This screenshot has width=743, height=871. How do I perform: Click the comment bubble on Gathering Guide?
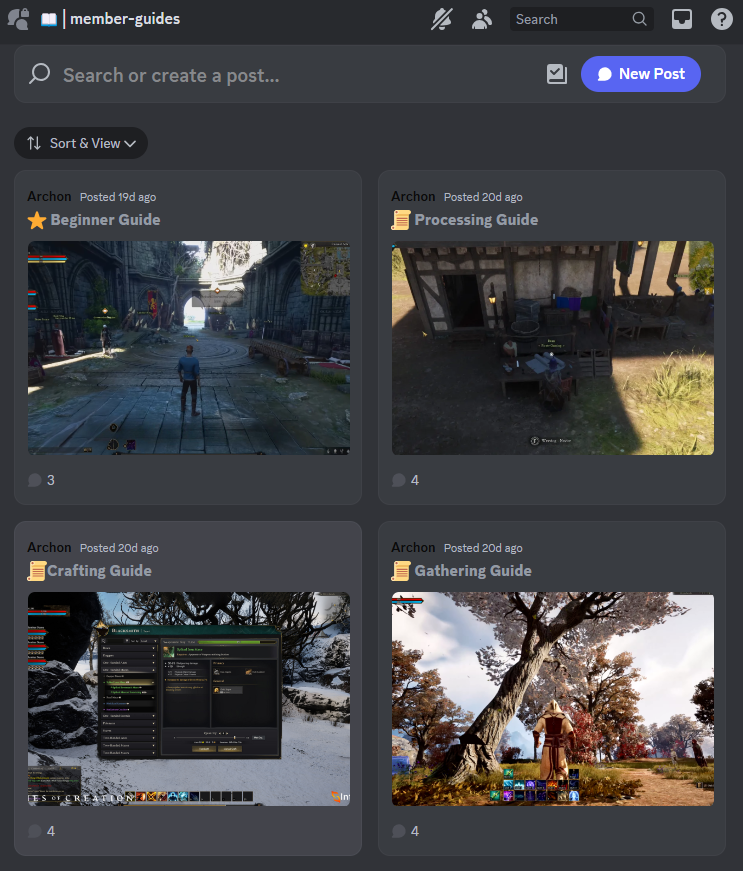(x=399, y=831)
